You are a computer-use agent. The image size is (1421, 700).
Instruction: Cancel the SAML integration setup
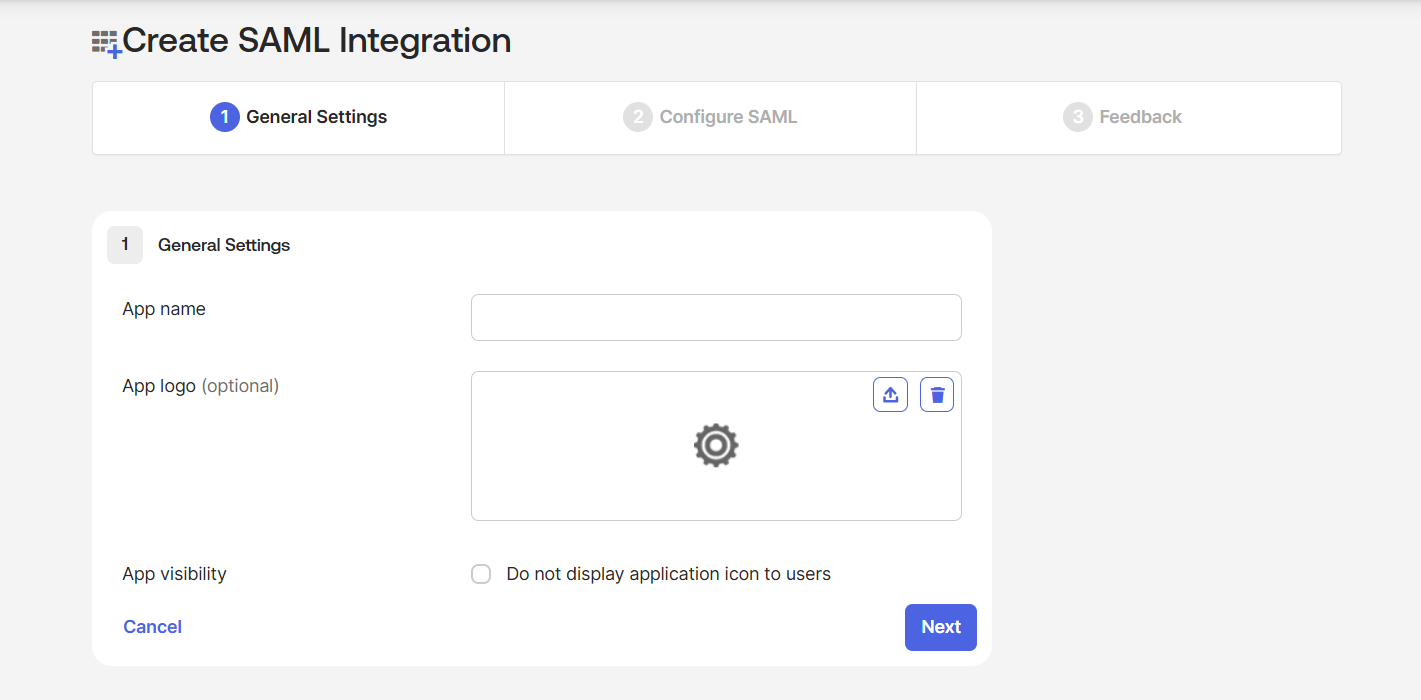(152, 627)
